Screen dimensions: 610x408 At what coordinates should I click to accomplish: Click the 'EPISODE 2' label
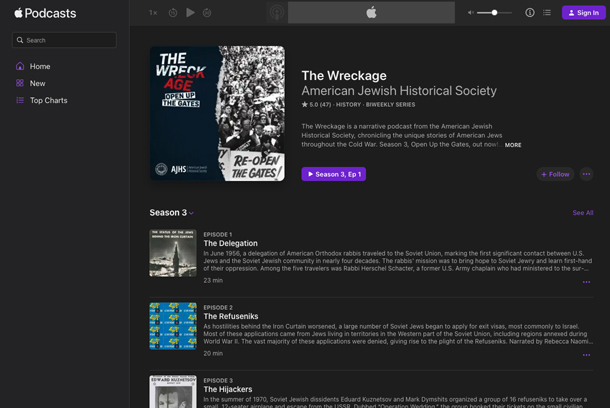point(218,308)
